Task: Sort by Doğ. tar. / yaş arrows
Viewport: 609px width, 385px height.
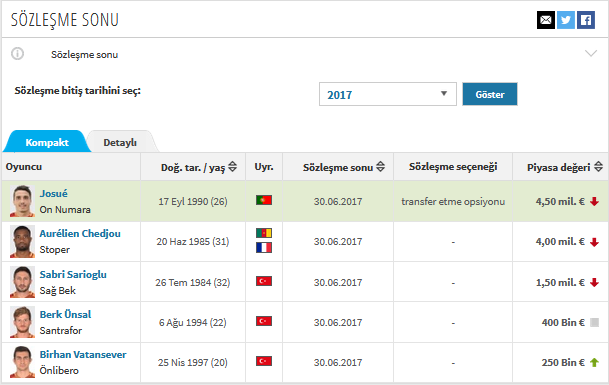Action: pos(233,167)
